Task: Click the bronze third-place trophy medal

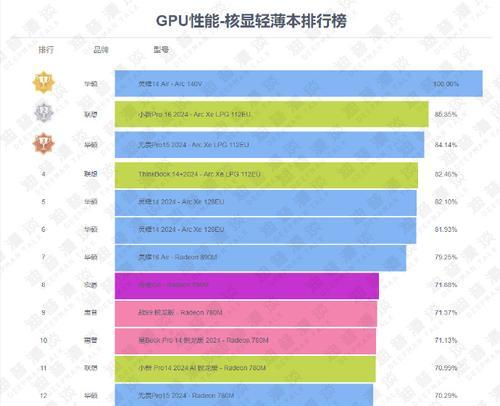Action: tap(44, 143)
